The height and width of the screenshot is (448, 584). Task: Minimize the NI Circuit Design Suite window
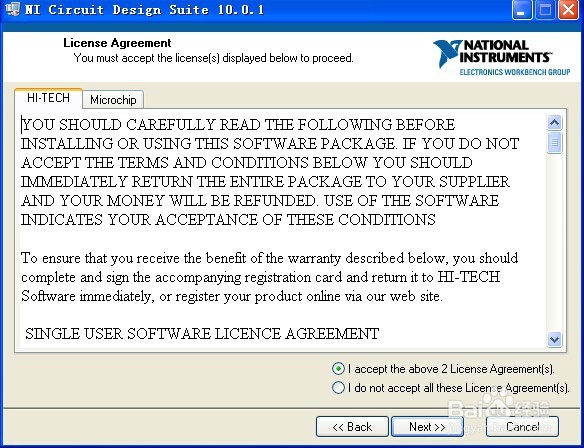[522, 10]
